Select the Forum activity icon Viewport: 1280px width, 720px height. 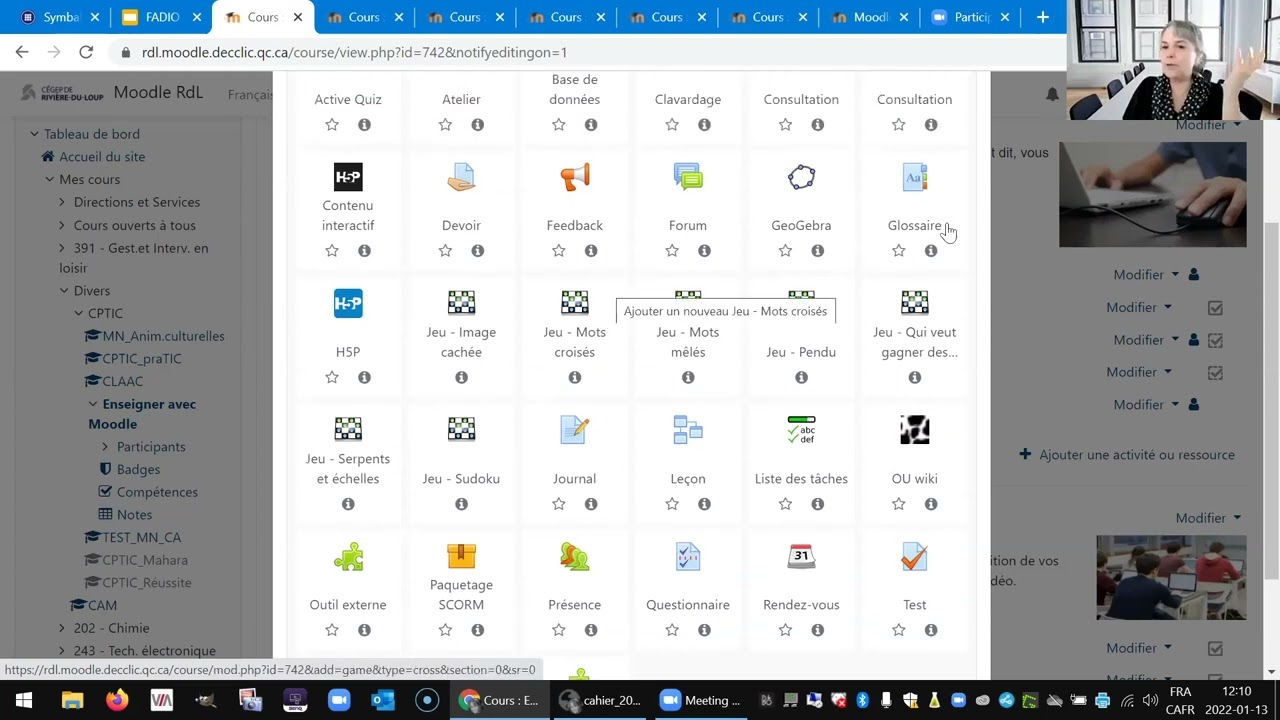click(688, 177)
